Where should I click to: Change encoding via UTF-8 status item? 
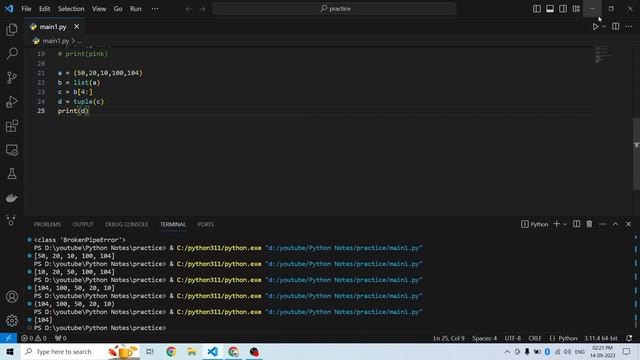click(x=513, y=338)
